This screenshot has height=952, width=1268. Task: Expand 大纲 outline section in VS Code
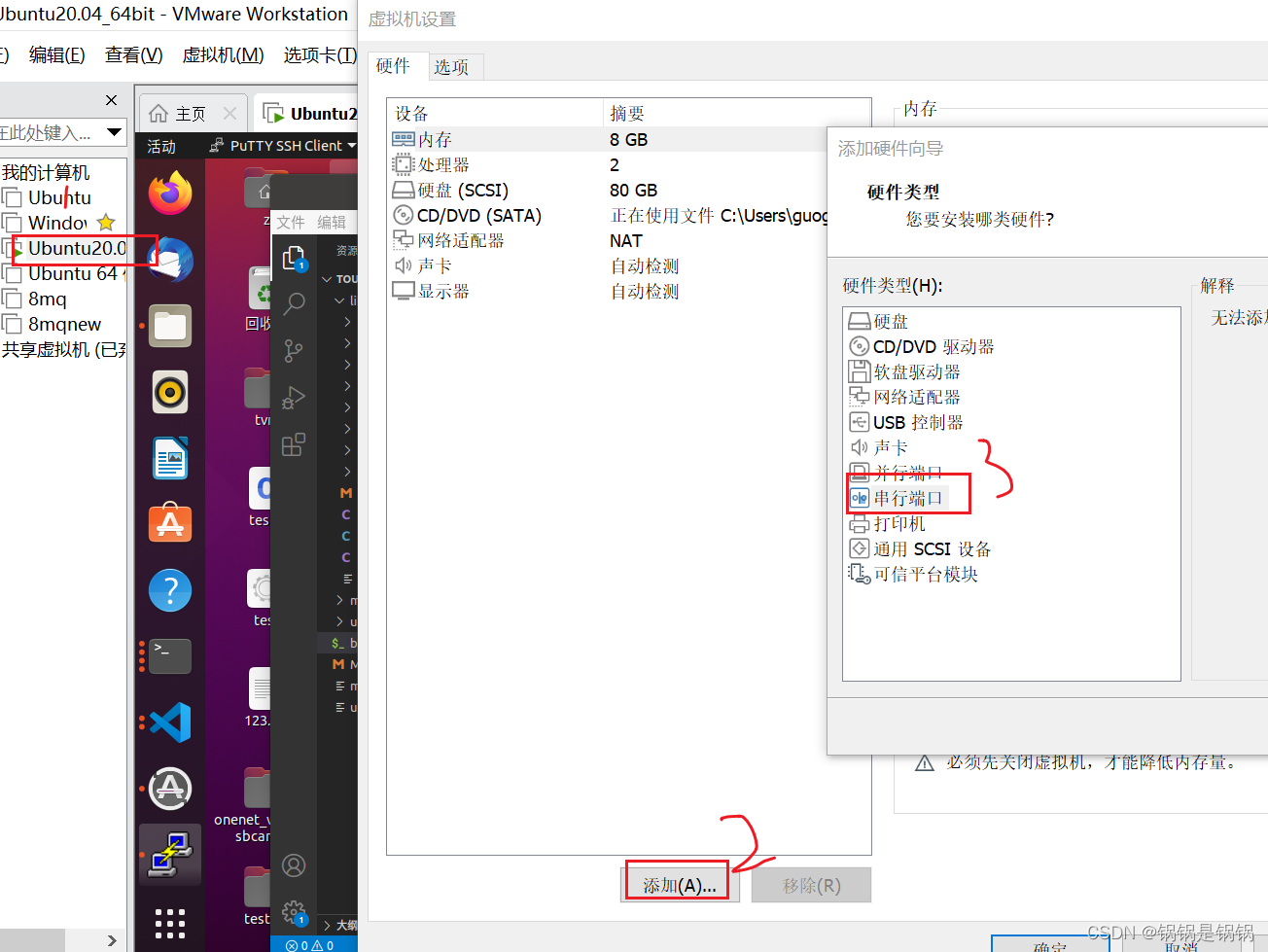pos(339,925)
